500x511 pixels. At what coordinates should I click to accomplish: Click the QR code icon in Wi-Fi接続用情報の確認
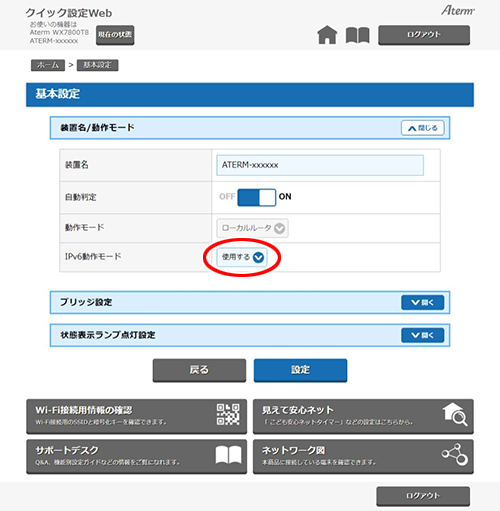[x=228, y=414]
